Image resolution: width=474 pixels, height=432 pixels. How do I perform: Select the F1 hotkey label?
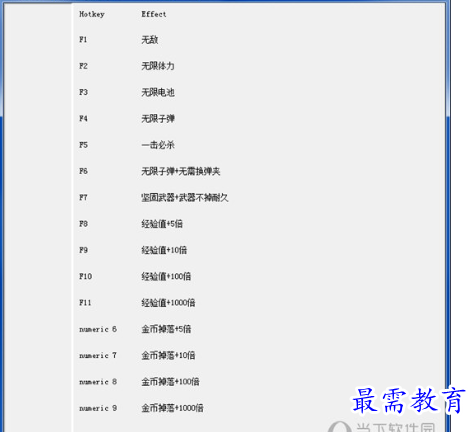coord(83,40)
